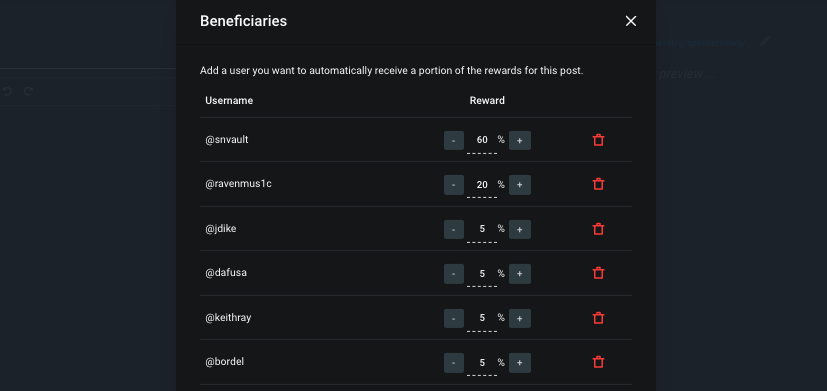Increase @bordel reward percentage
This screenshot has width=827, height=391.
[520, 363]
